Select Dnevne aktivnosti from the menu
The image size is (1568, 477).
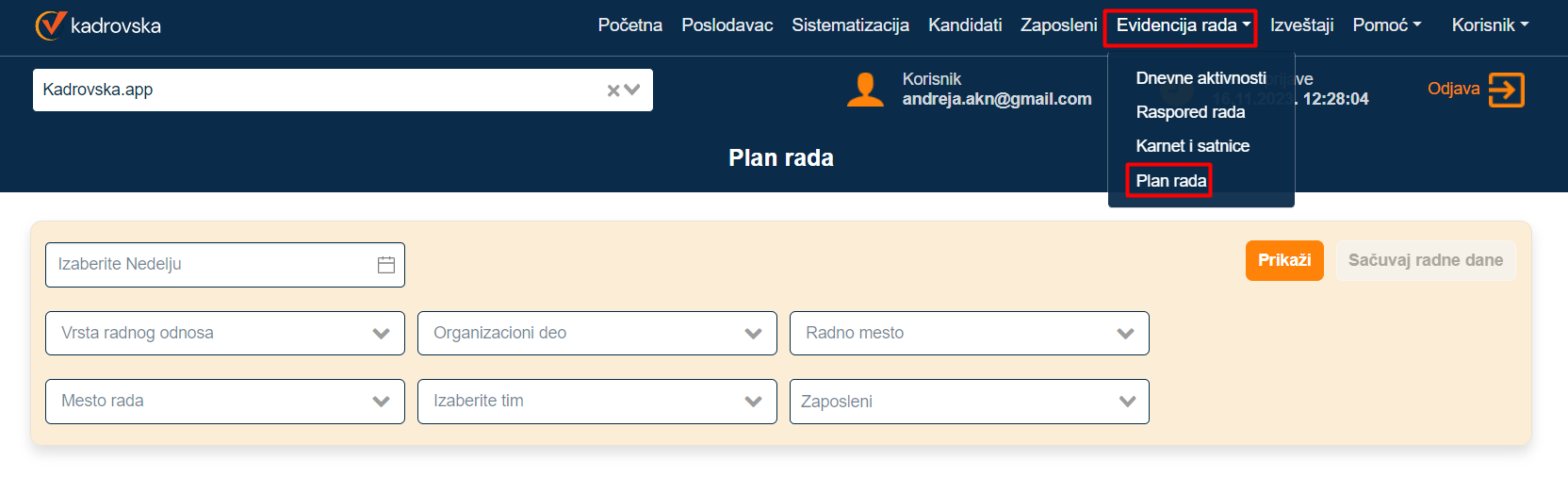(x=1200, y=78)
